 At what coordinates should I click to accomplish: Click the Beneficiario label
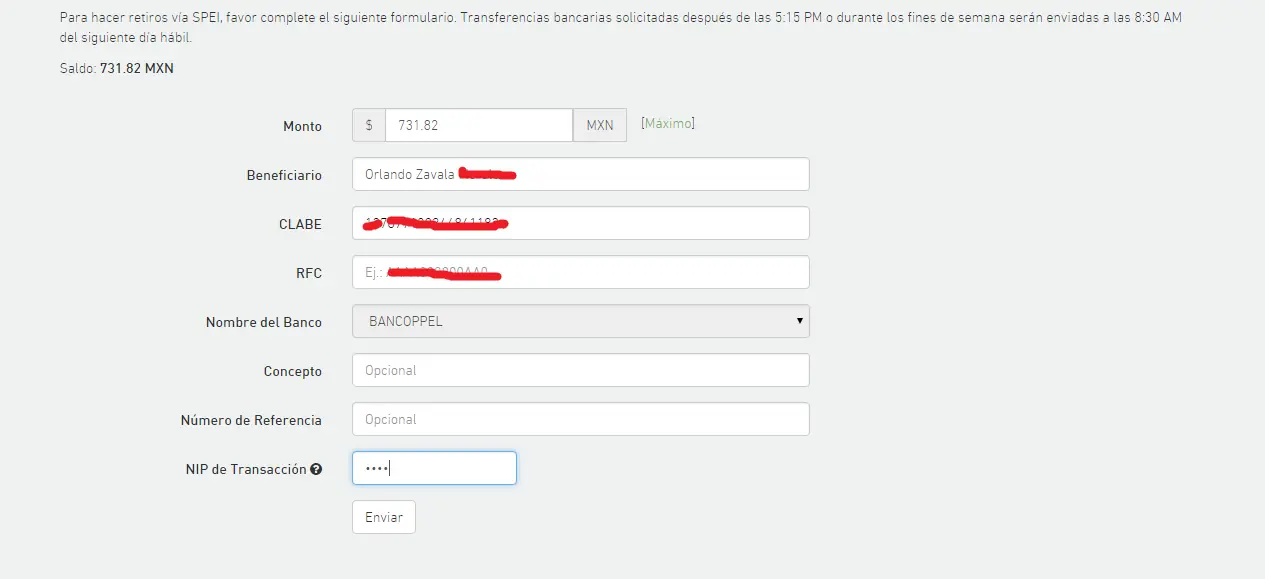pos(284,175)
